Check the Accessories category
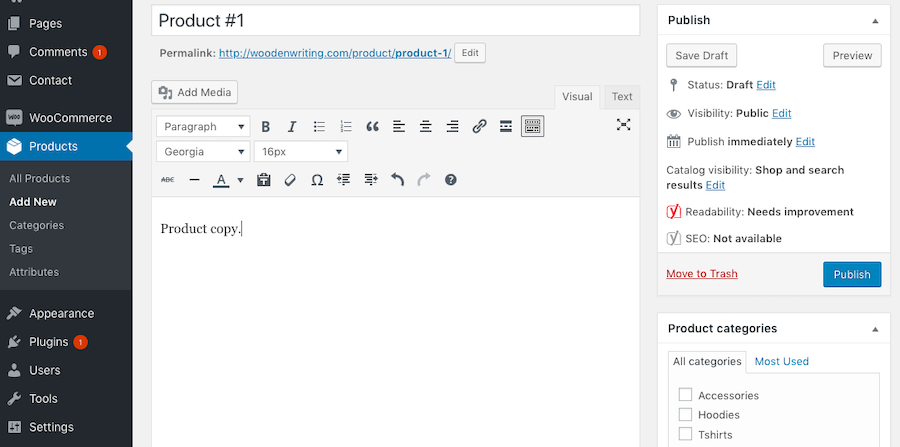 pyautogui.click(x=685, y=395)
